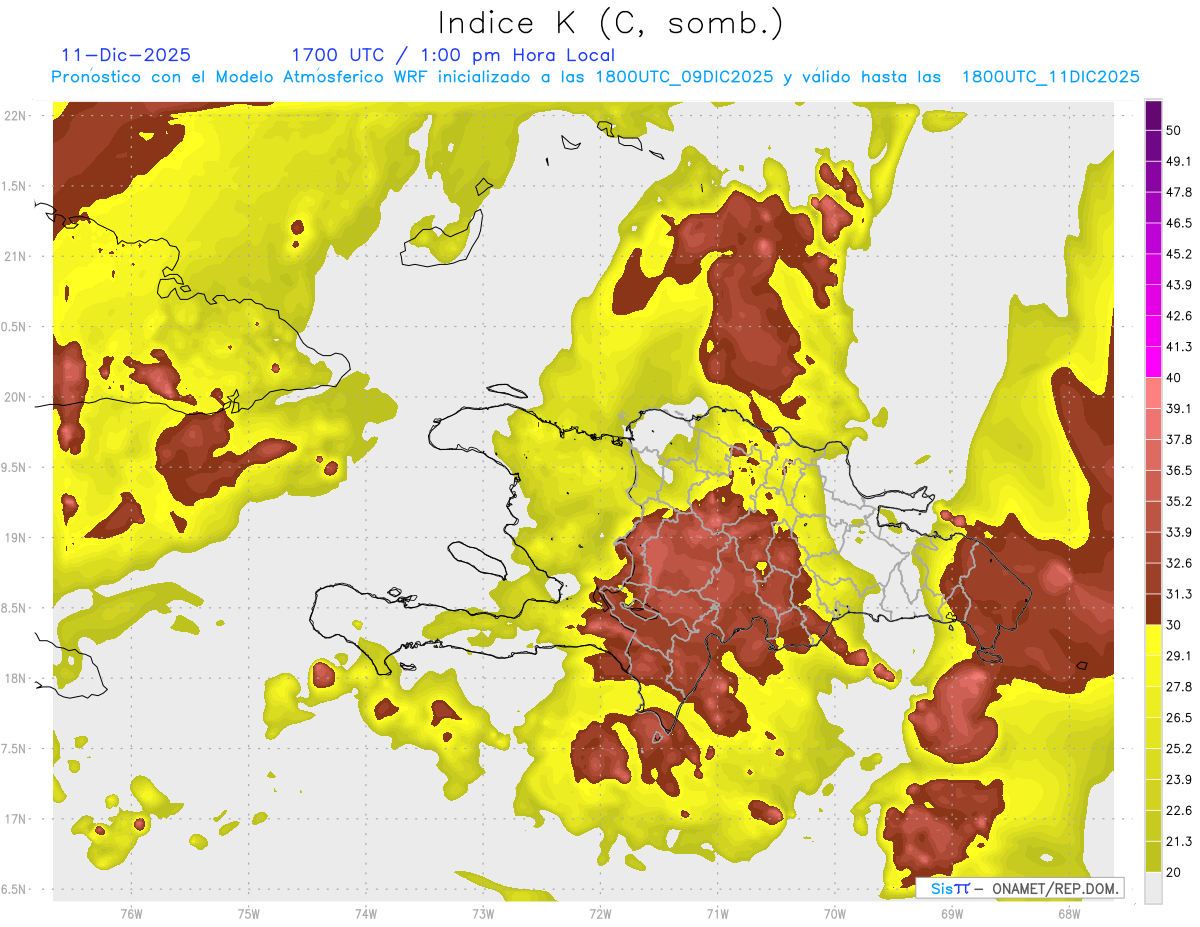This screenshot has height=927, width=1200.
Task: Pick the color scale value 50
Action: pyautogui.click(x=1174, y=130)
